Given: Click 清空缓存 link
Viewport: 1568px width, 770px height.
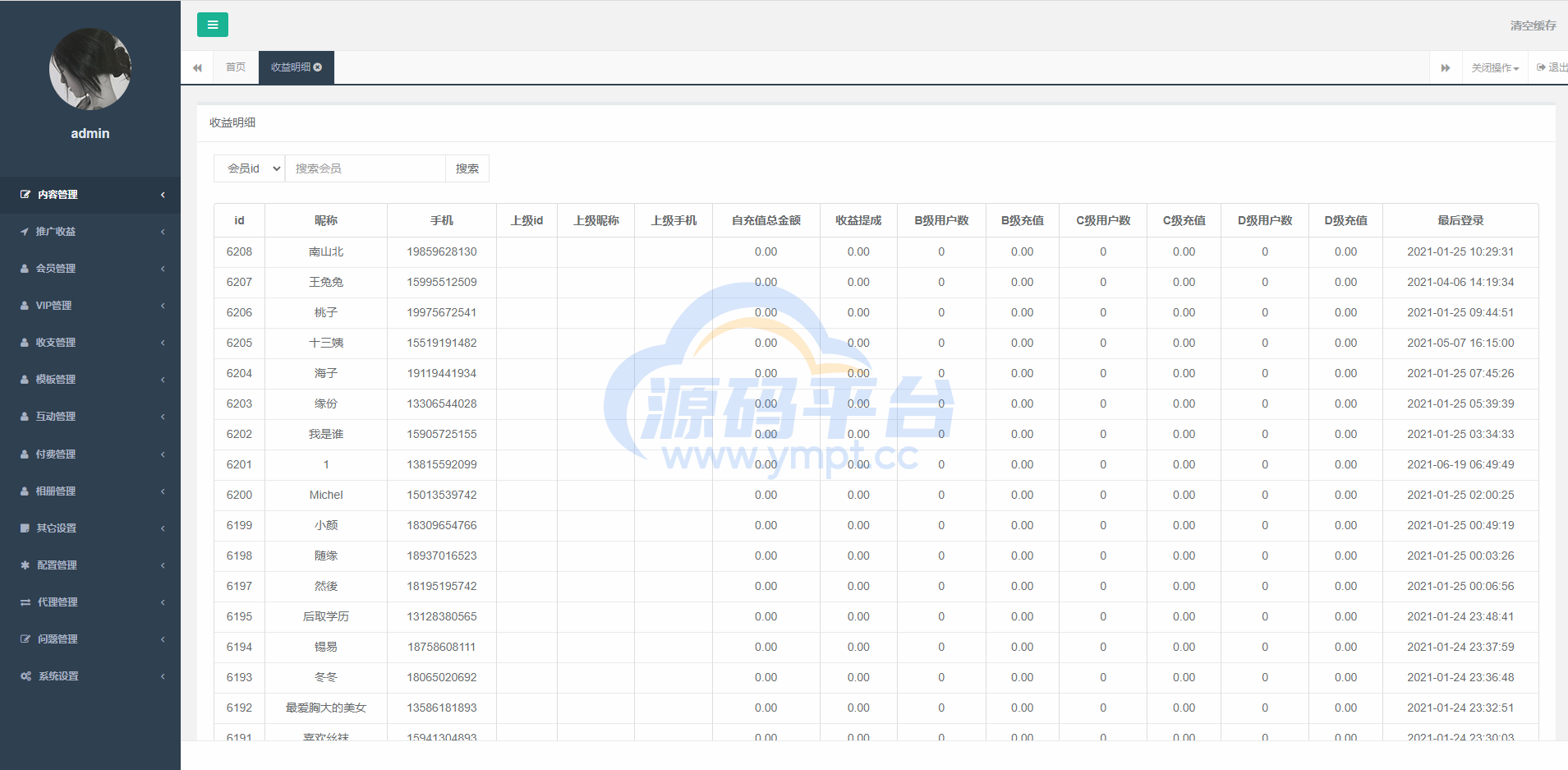Looking at the screenshot, I should pos(1532,25).
